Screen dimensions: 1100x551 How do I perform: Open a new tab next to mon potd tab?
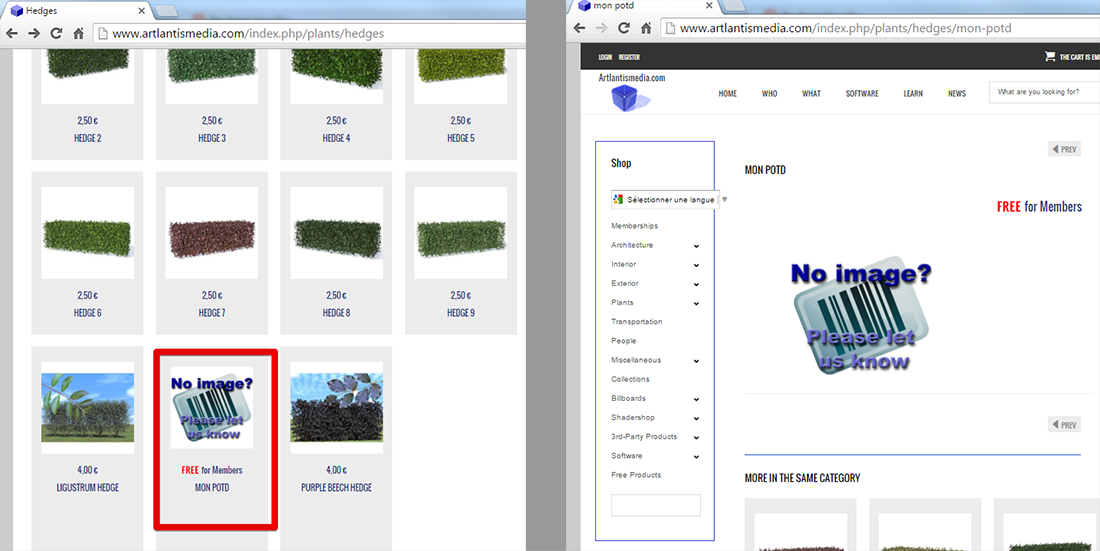pyautogui.click(x=733, y=6)
